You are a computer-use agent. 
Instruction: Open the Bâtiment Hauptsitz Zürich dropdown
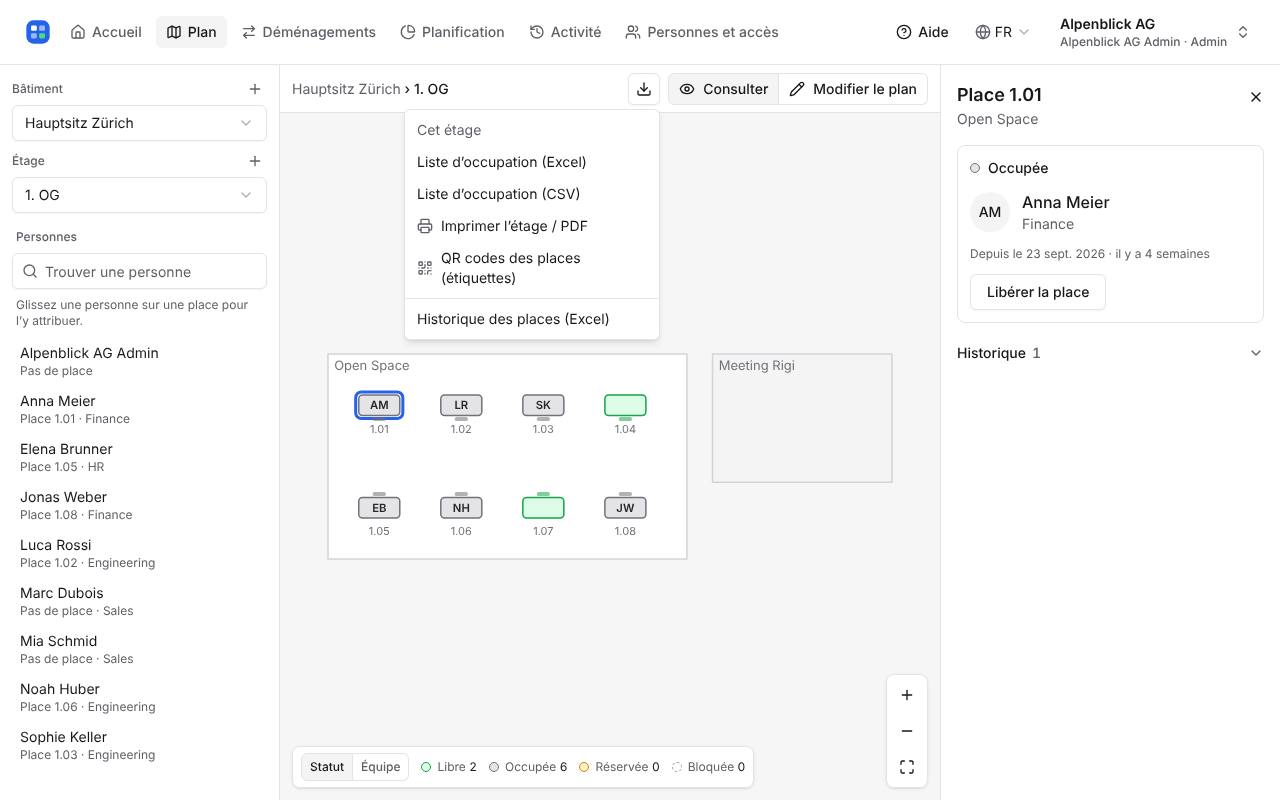(139, 123)
